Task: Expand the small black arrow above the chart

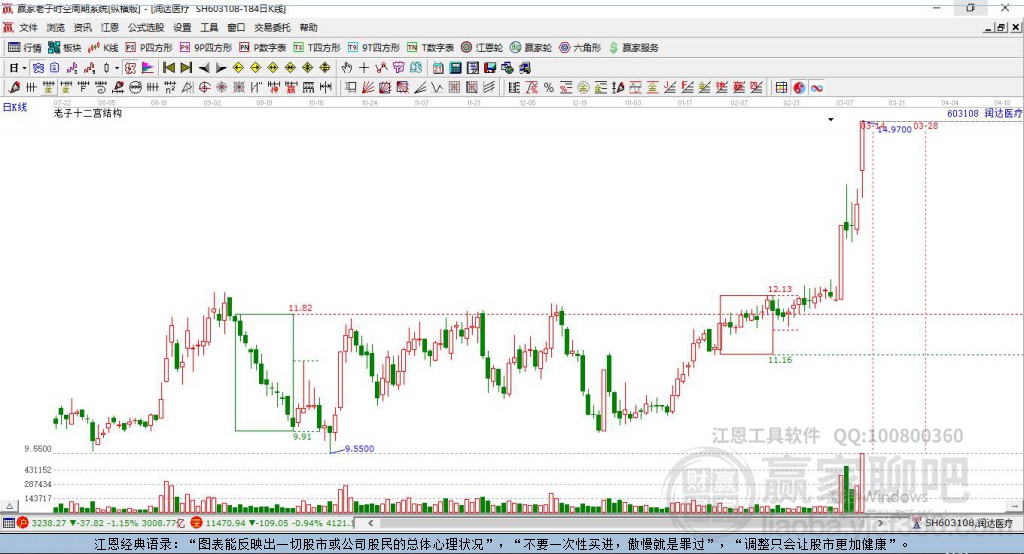Action: (831, 120)
